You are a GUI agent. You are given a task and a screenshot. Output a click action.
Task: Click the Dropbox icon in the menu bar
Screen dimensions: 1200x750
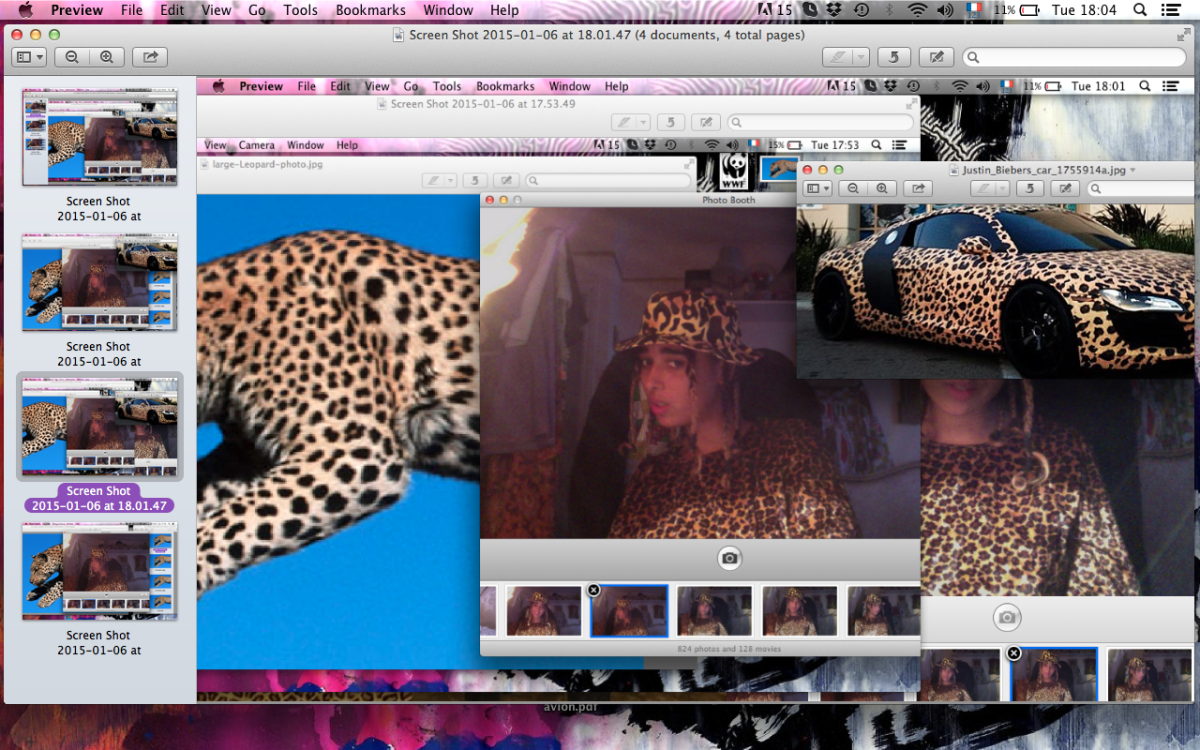point(835,10)
